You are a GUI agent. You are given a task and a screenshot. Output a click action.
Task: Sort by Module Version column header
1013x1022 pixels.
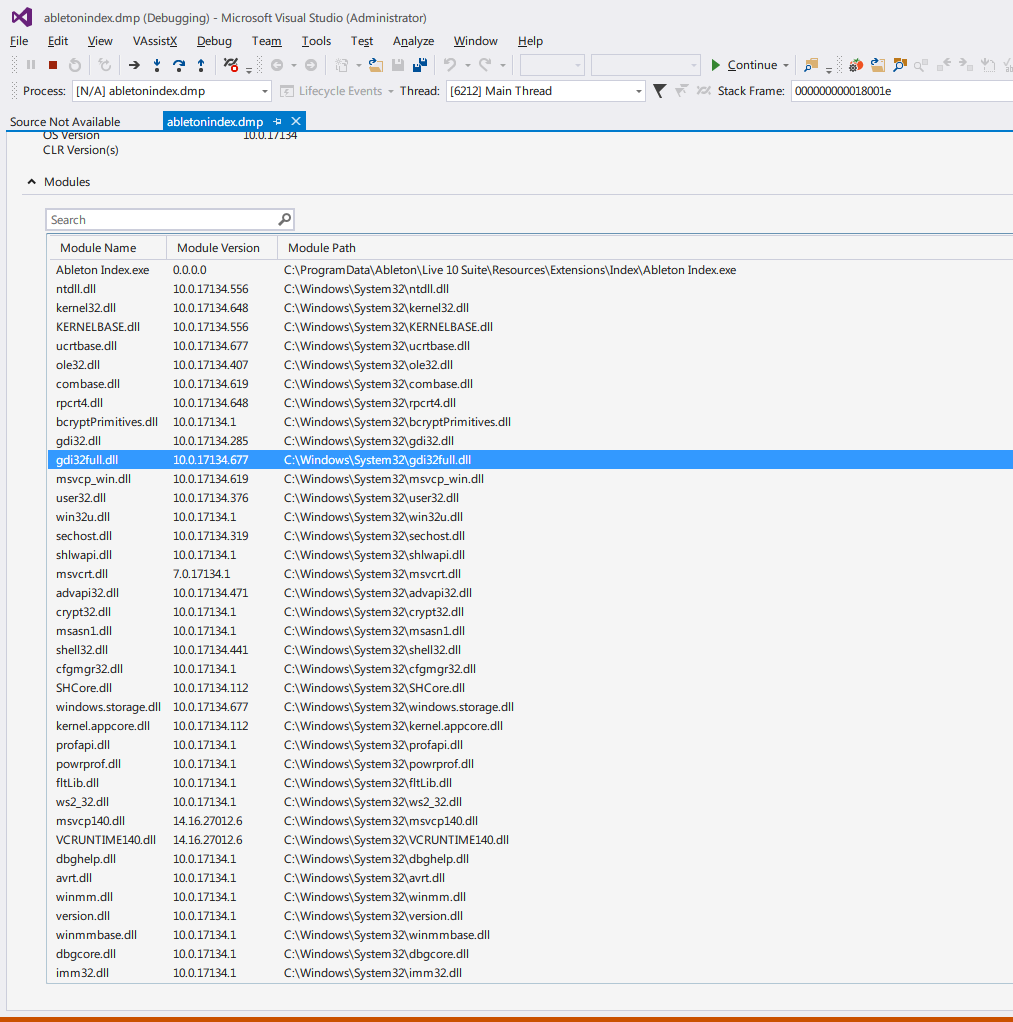pyautogui.click(x=218, y=248)
